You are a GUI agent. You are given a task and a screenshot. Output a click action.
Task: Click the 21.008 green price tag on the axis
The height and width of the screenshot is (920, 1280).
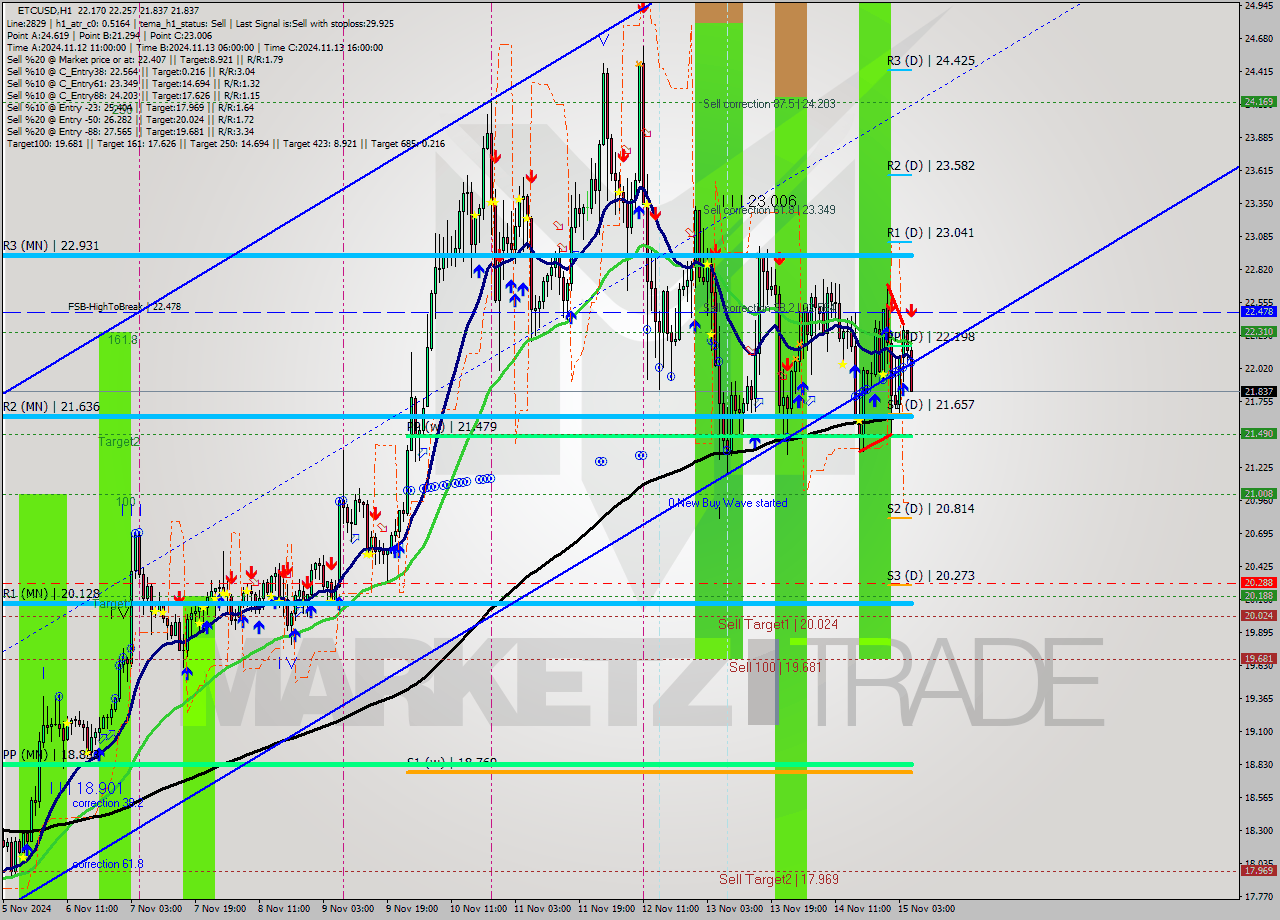coord(1258,493)
